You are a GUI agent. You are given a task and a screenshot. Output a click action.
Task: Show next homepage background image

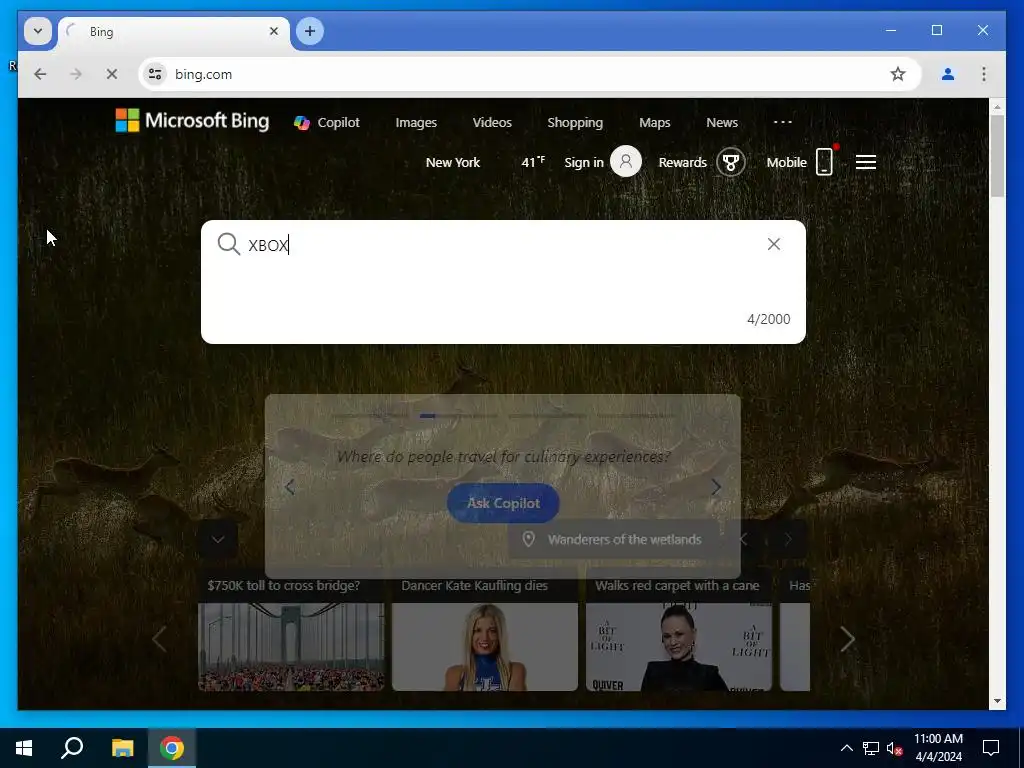788,539
